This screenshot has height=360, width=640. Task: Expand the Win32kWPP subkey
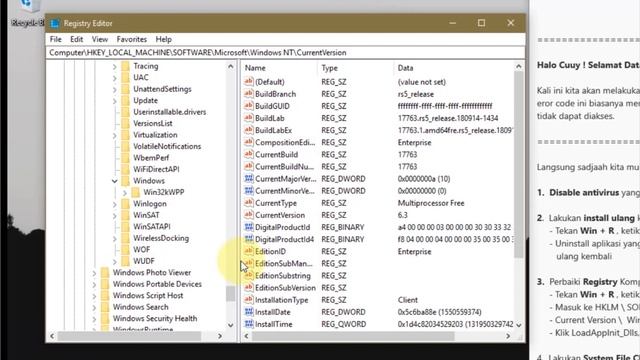pyautogui.click(x=125, y=192)
